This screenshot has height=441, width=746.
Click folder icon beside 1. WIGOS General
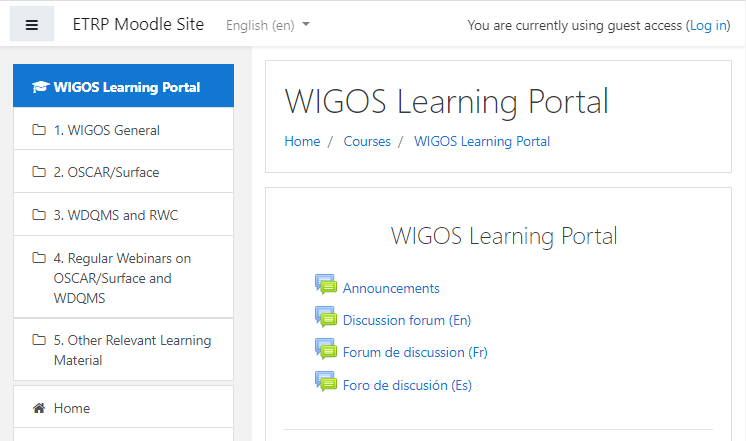(x=39, y=130)
